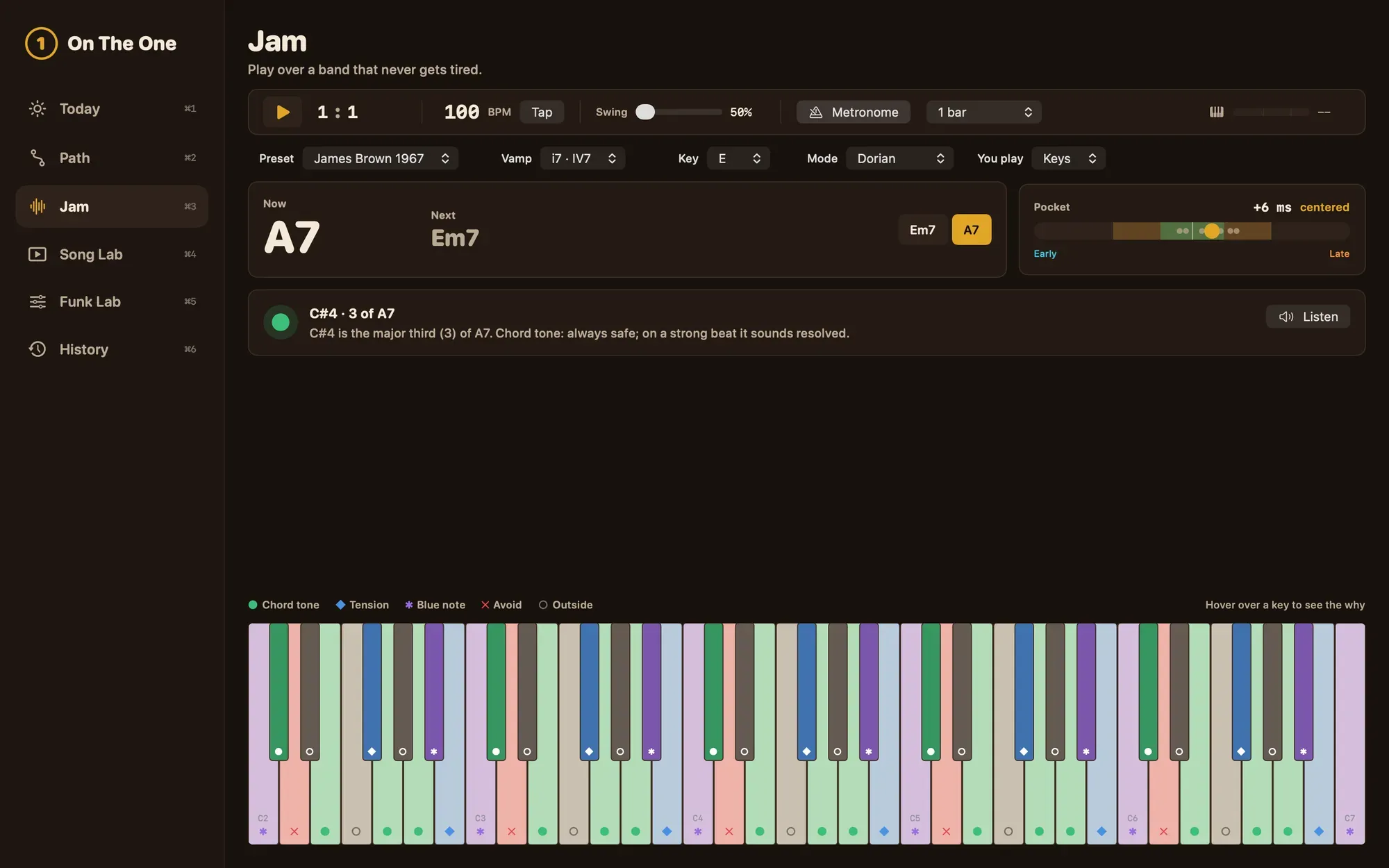Click the 100 BPM tempo value

tap(462, 112)
